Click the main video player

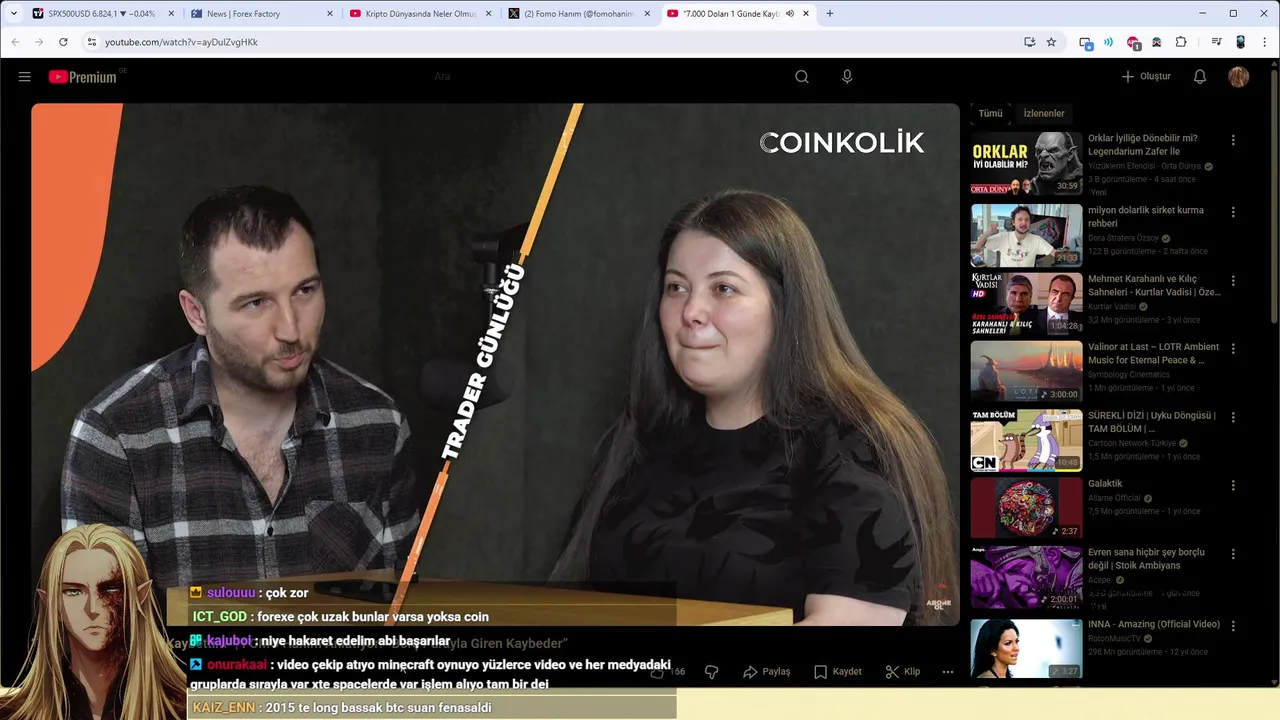point(495,365)
